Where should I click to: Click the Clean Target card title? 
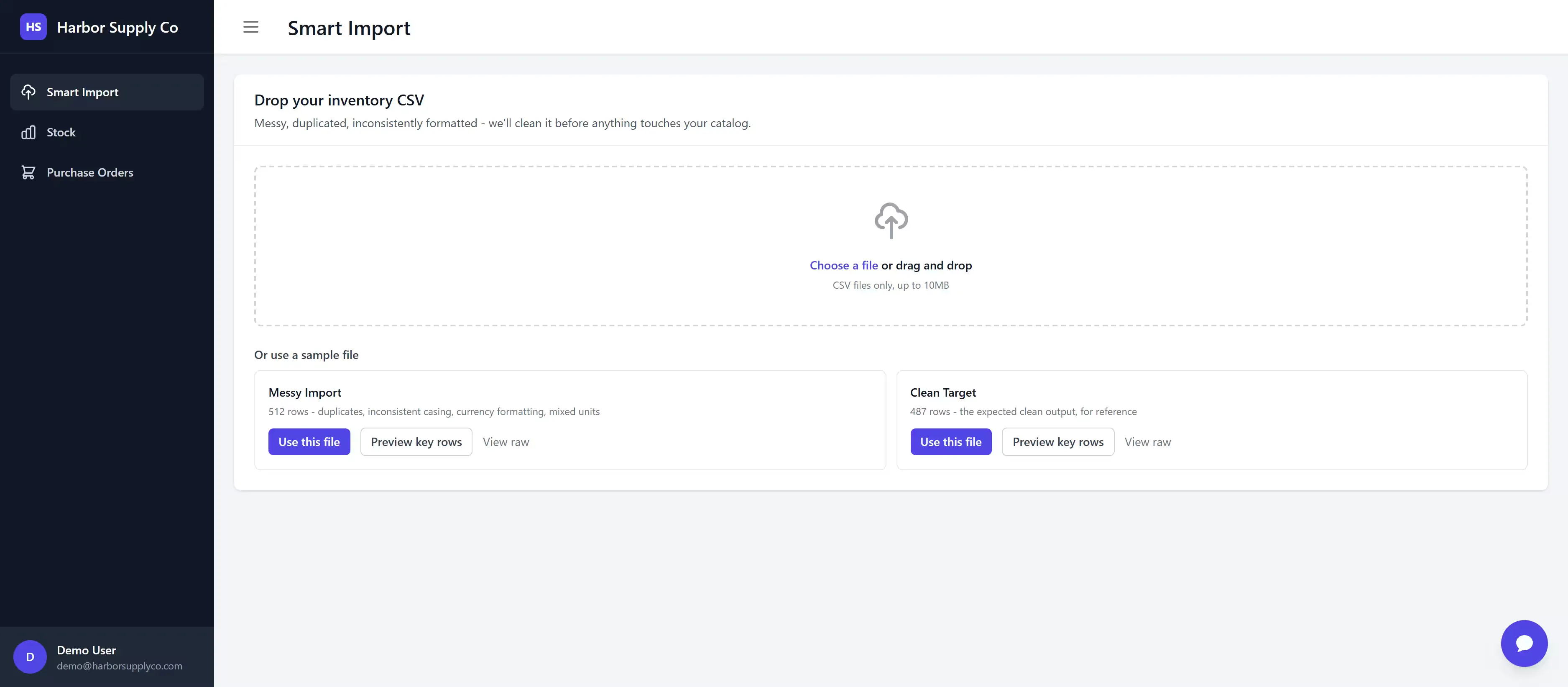click(943, 393)
